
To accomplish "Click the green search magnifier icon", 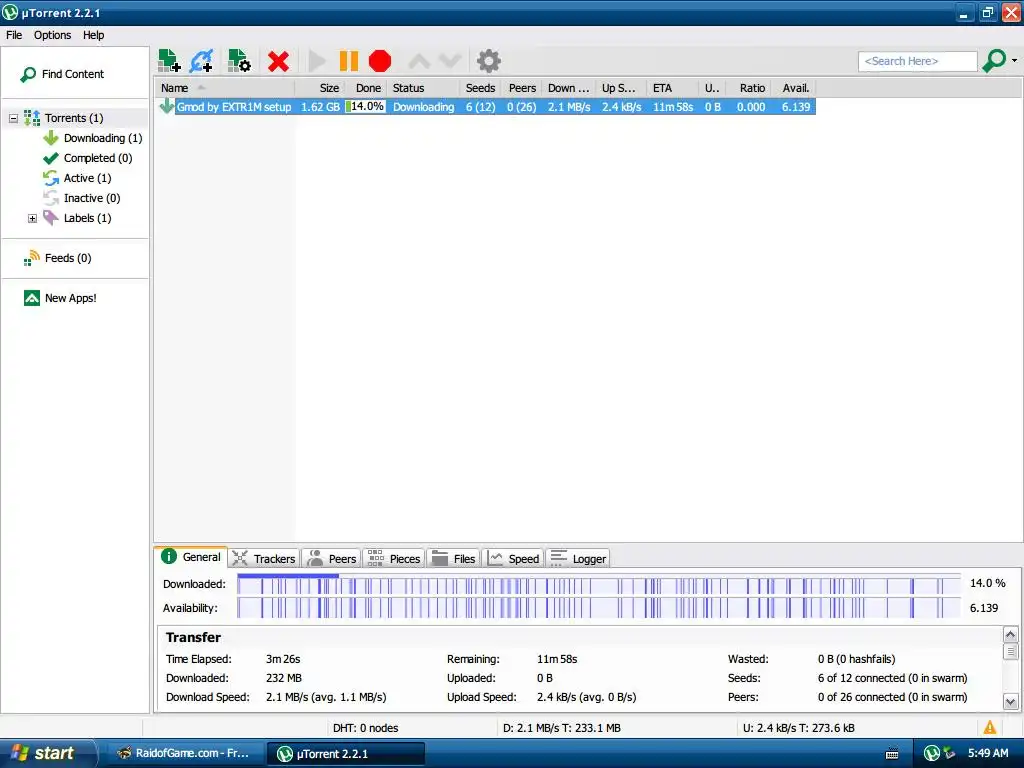I will click(x=994, y=61).
